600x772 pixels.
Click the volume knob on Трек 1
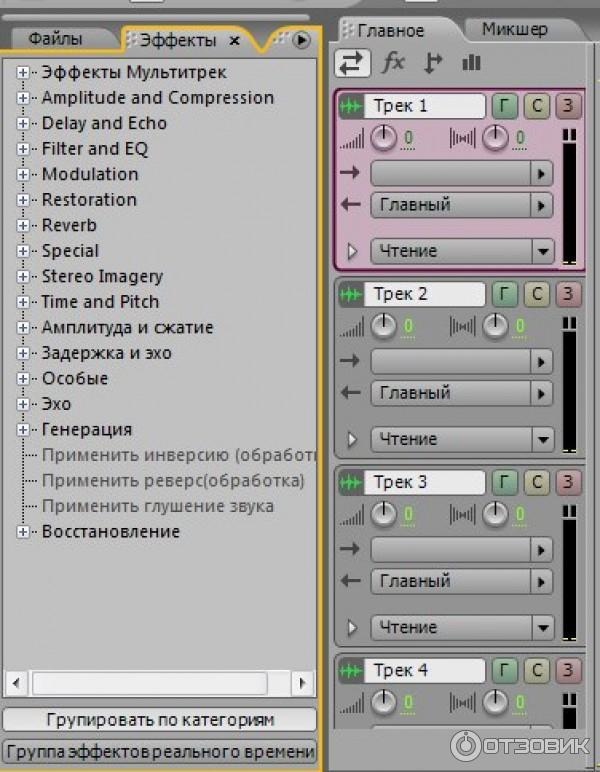(384, 138)
